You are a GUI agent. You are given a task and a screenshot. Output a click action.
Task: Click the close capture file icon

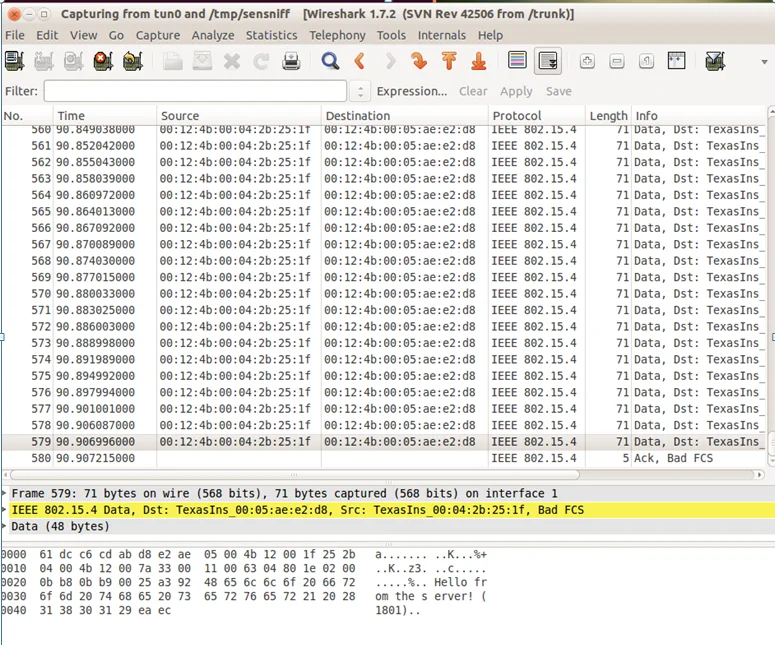(x=232, y=61)
